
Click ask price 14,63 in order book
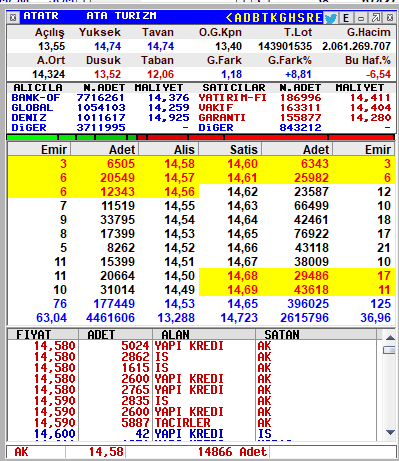[x=243, y=206]
